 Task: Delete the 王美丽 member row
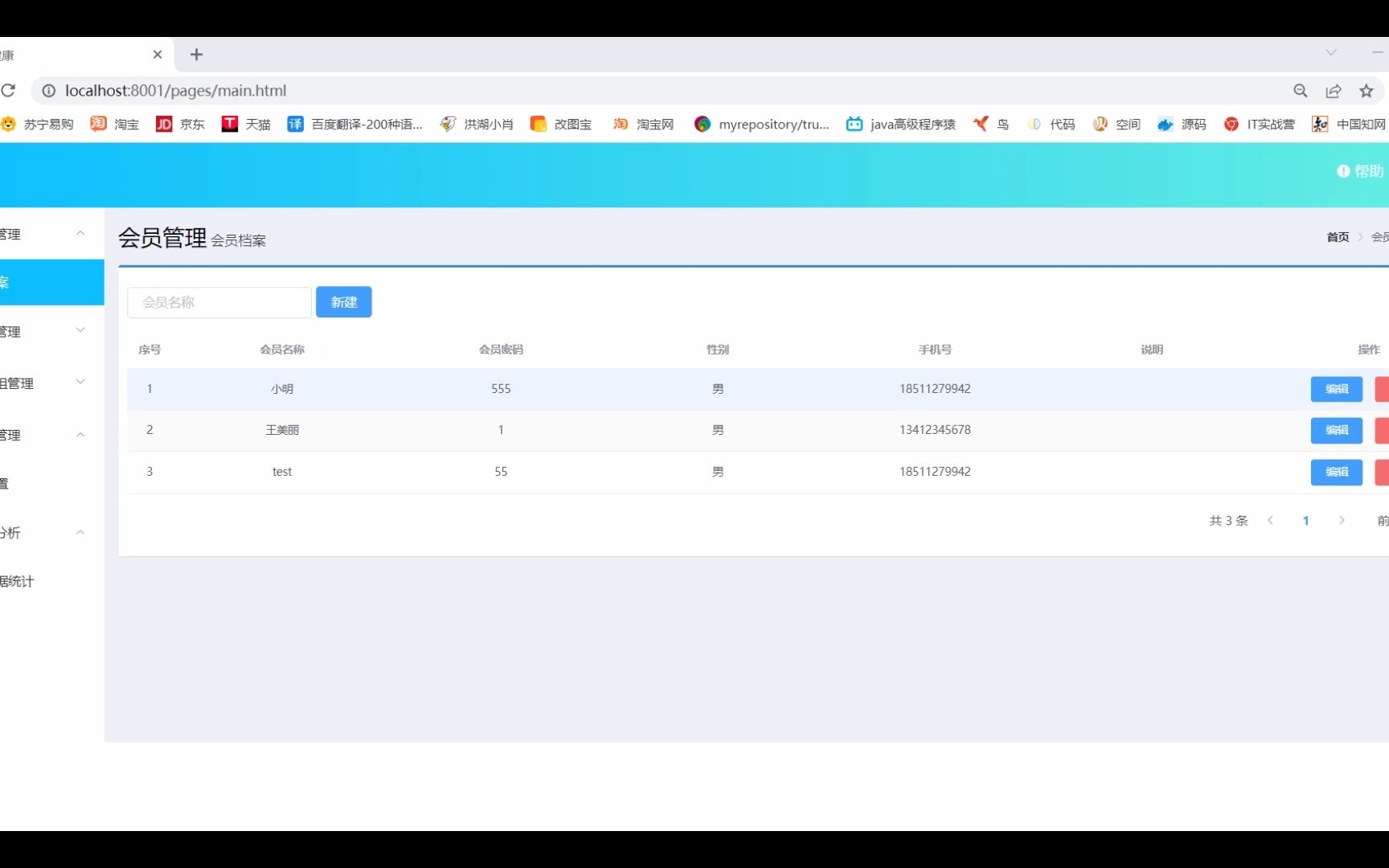pos(1382,431)
